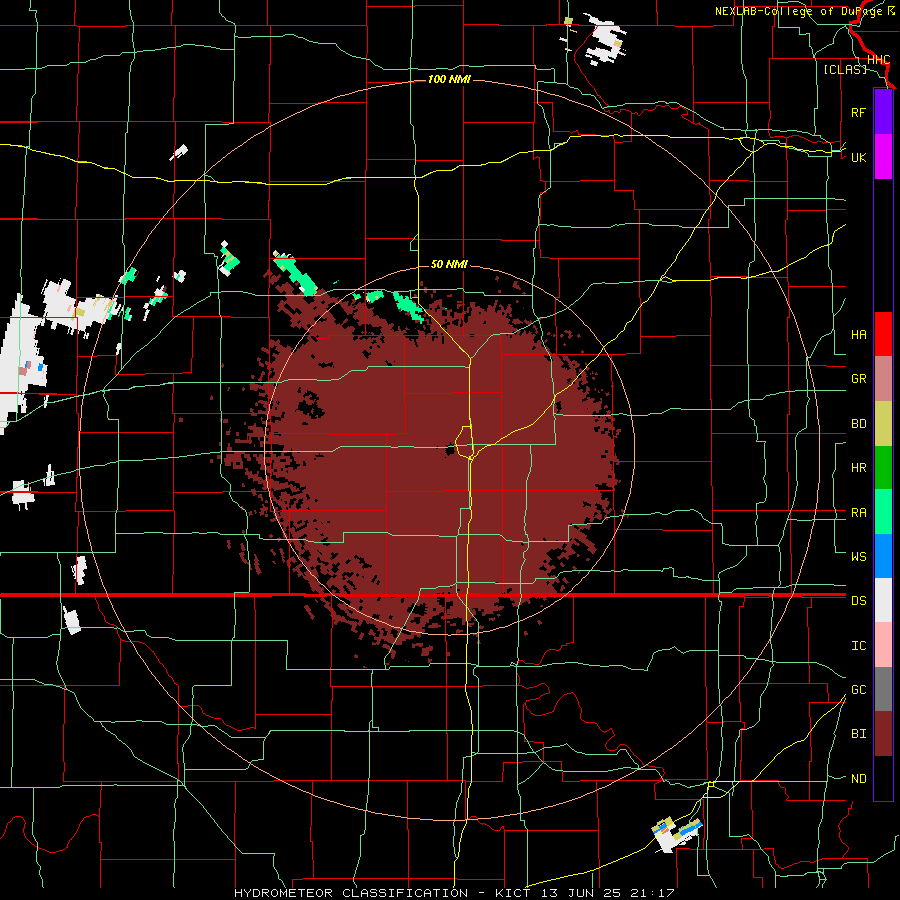The image size is (900, 900).
Task: Click the 'IC' legend label
Action: coord(858,645)
